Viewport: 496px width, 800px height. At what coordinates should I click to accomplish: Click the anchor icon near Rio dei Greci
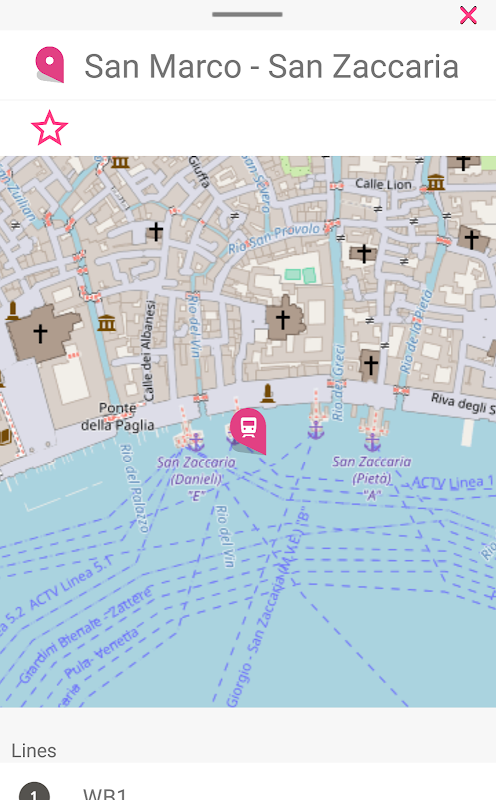pos(316,430)
